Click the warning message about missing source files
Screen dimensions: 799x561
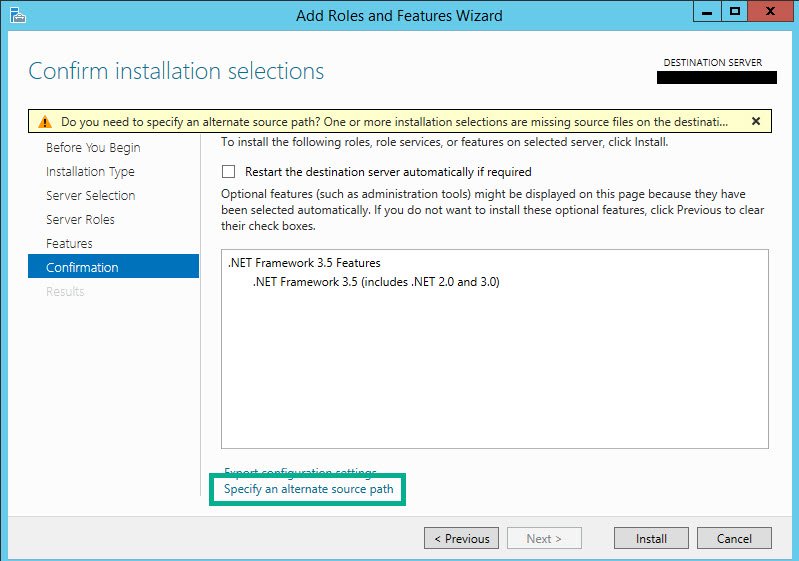click(x=394, y=122)
